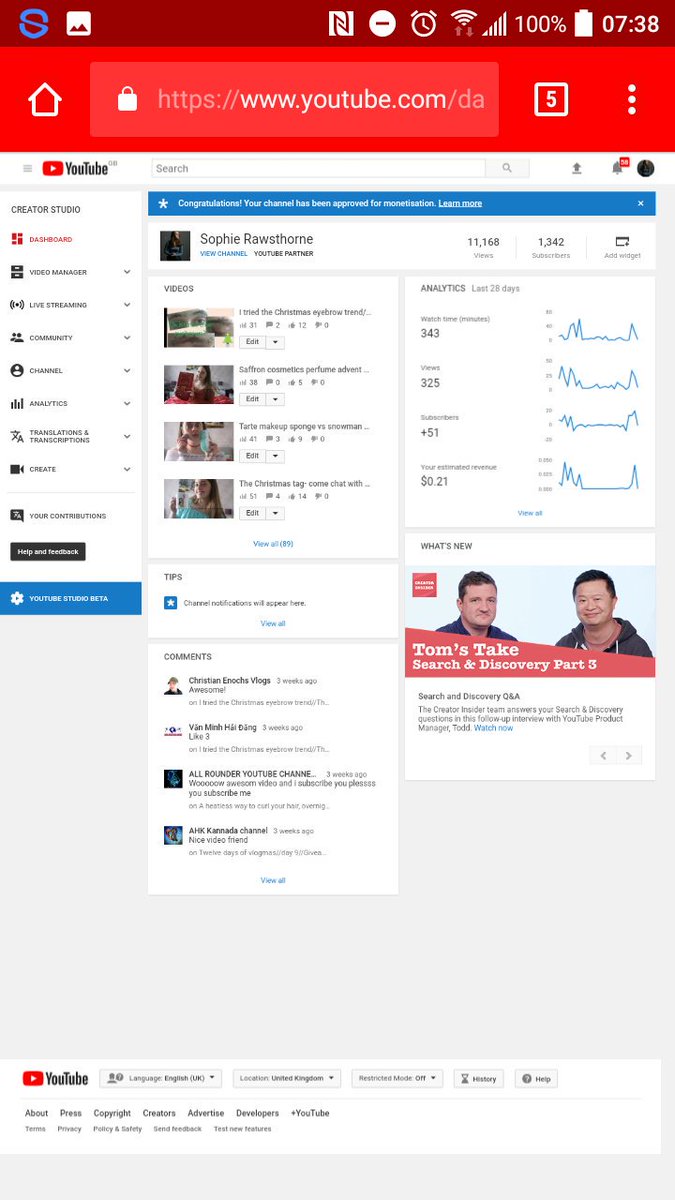The image size is (675, 1200).
Task: Expand the Live Streaming chevron
Action: tap(127, 305)
